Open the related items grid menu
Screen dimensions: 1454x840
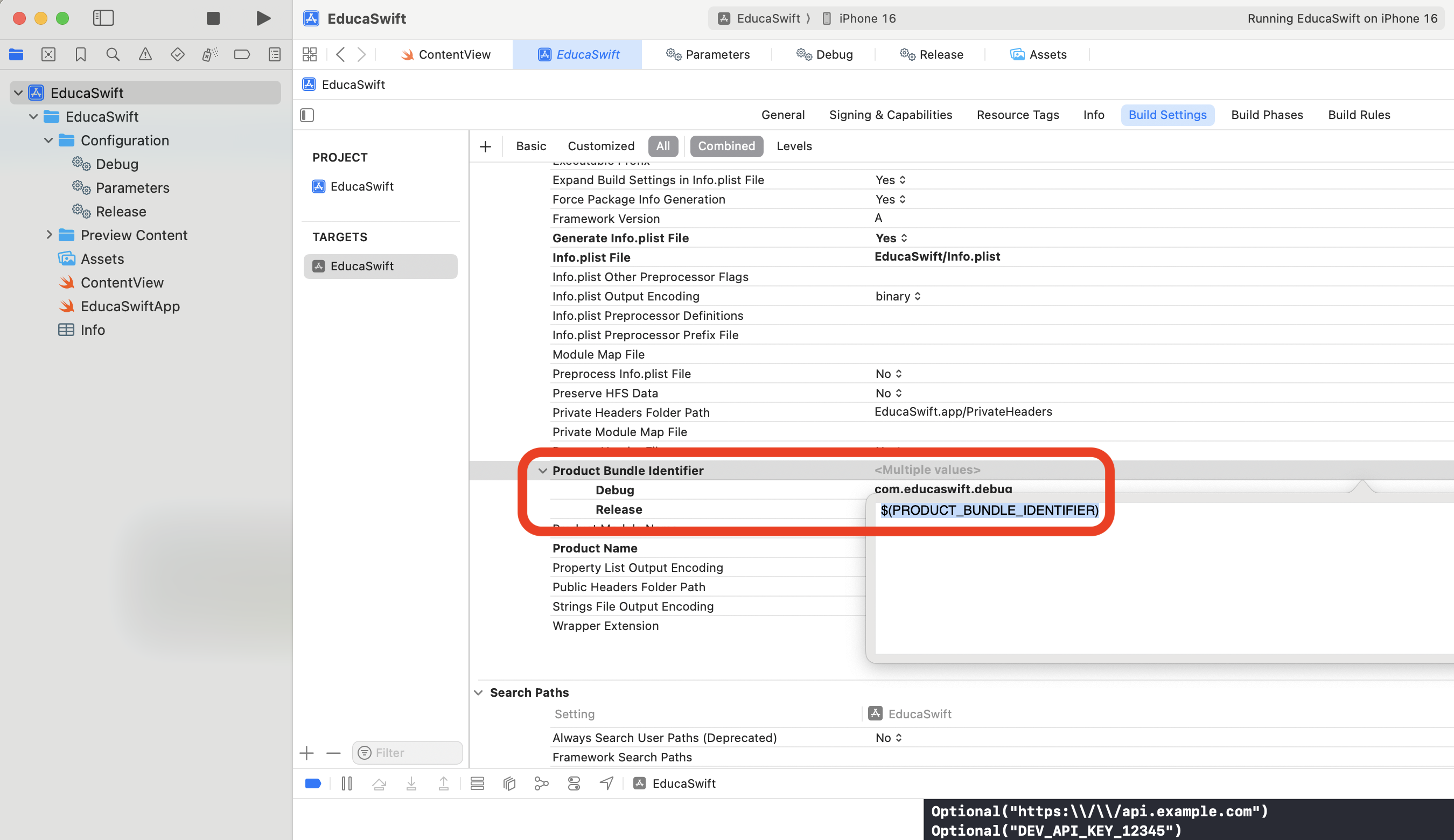310,55
